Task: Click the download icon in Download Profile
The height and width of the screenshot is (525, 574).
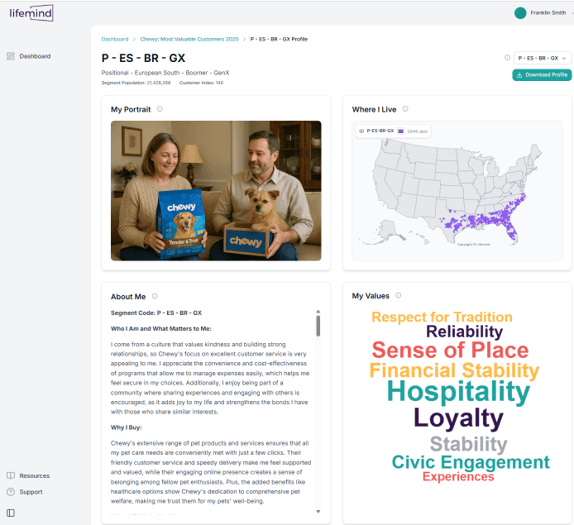Action: pos(519,75)
